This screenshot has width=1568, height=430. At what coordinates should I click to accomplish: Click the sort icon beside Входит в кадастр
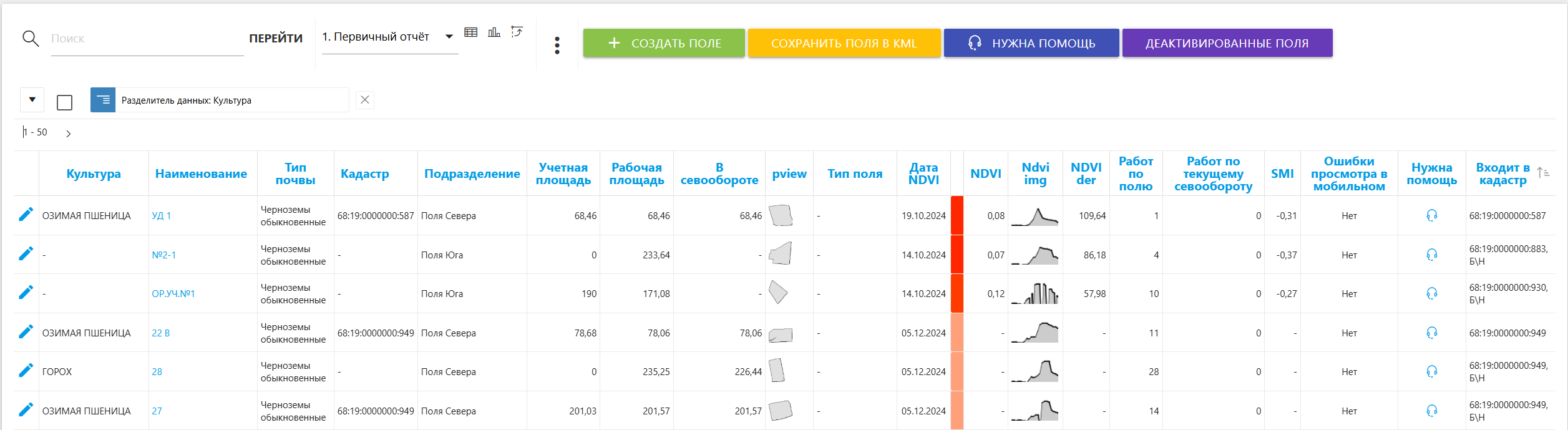pyautogui.click(x=1543, y=173)
